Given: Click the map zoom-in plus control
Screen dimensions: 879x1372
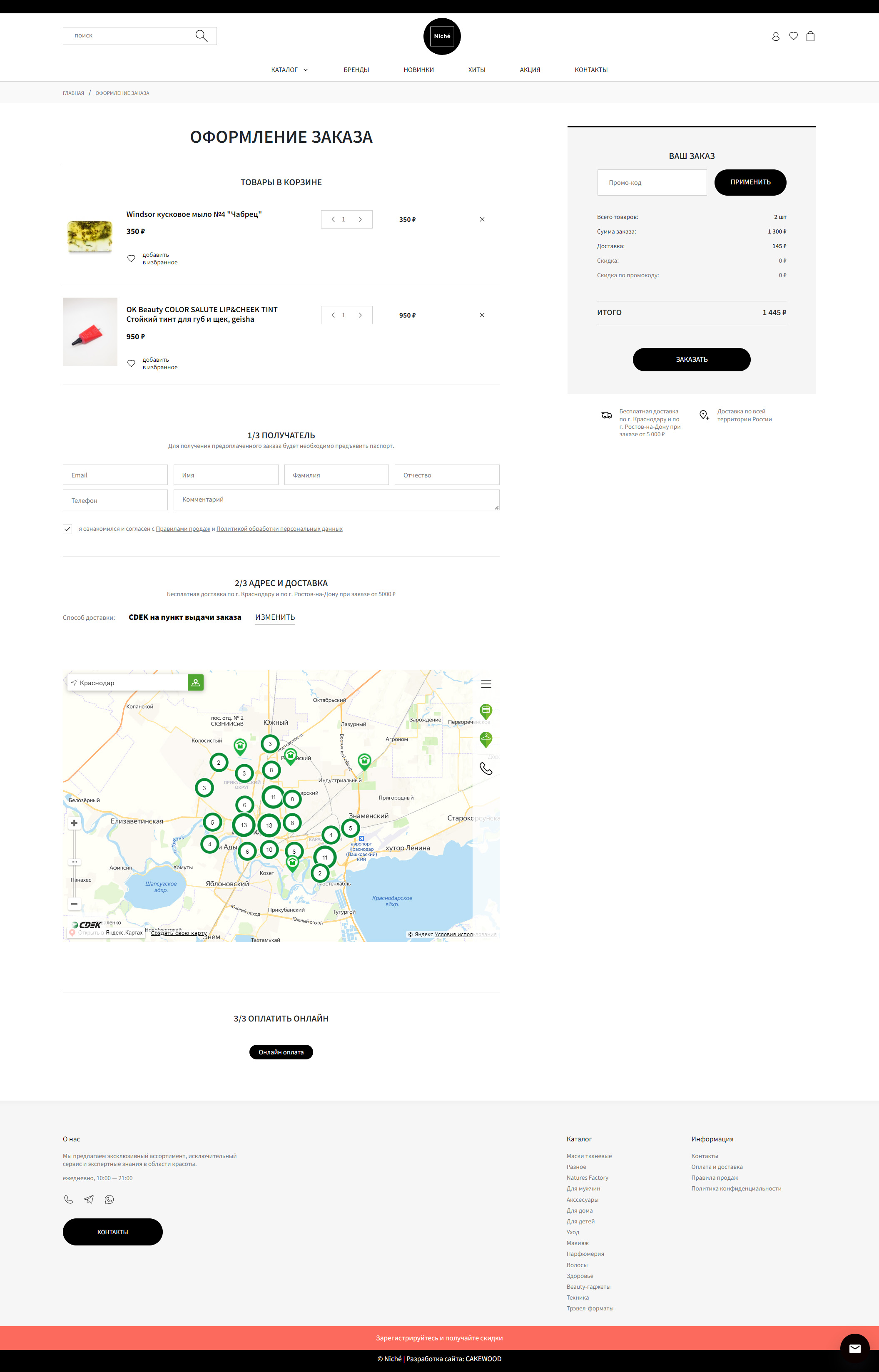Looking at the screenshot, I should coord(74,823).
